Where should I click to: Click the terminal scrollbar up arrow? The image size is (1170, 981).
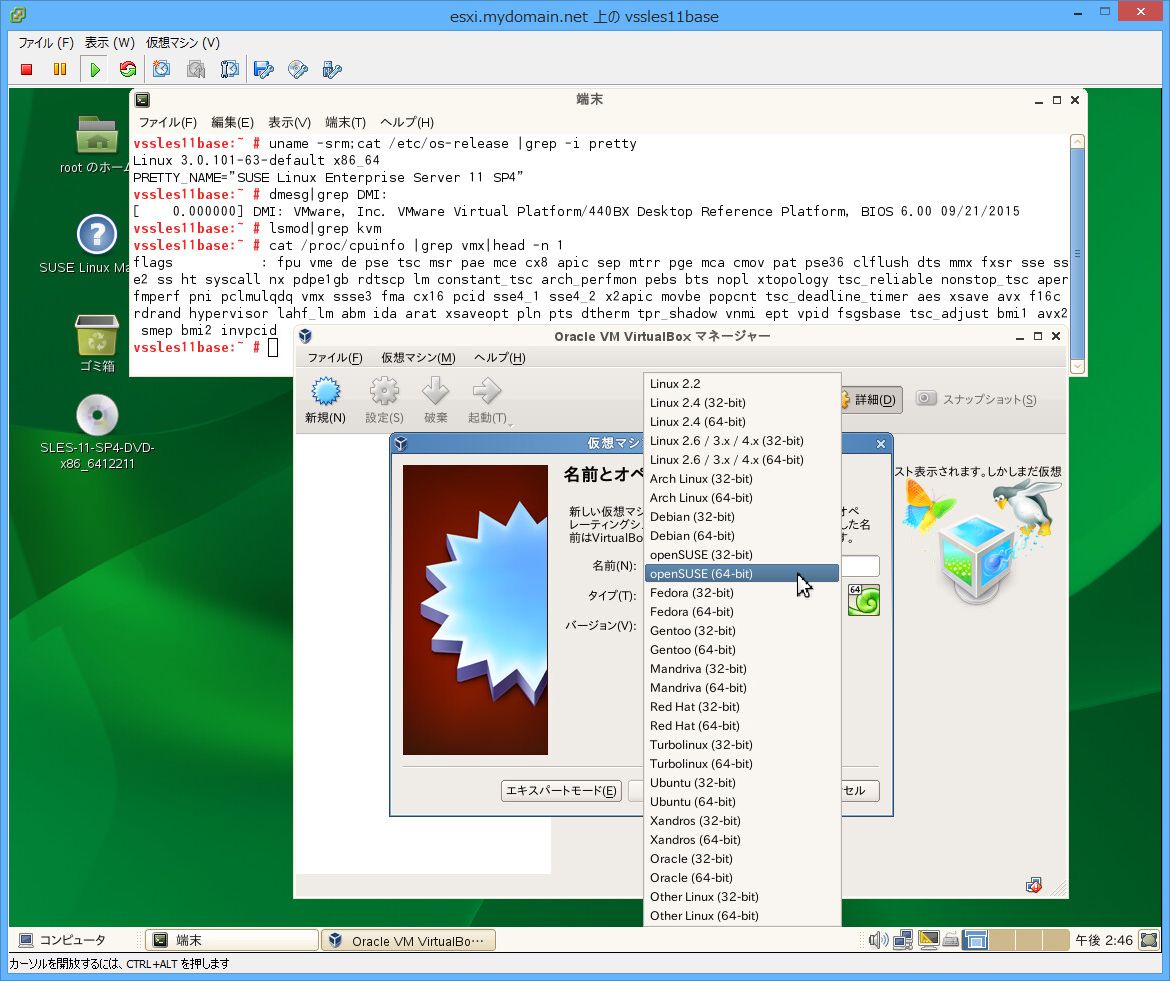click(1077, 142)
